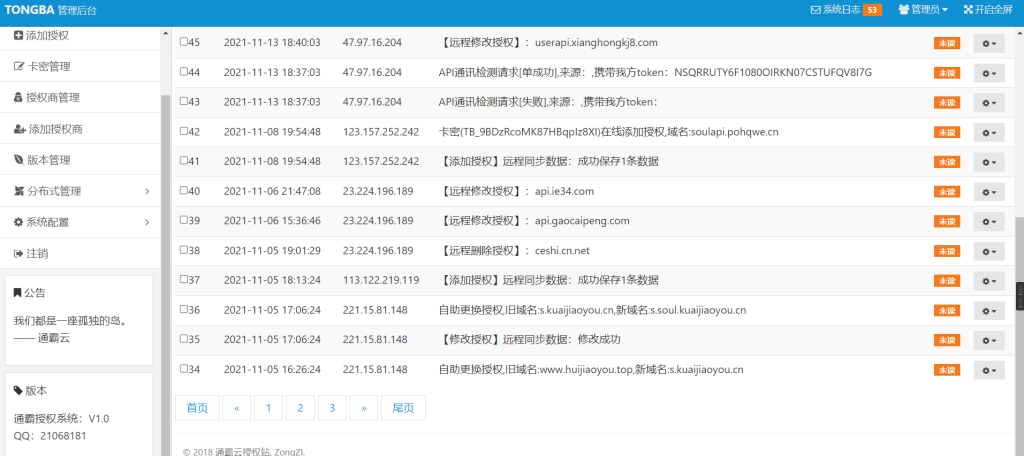The height and width of the screenshot is (456, 1024).
Task: Click timestamp 2021-11-05 19:01:29
Action: click(x=272, y=251)
